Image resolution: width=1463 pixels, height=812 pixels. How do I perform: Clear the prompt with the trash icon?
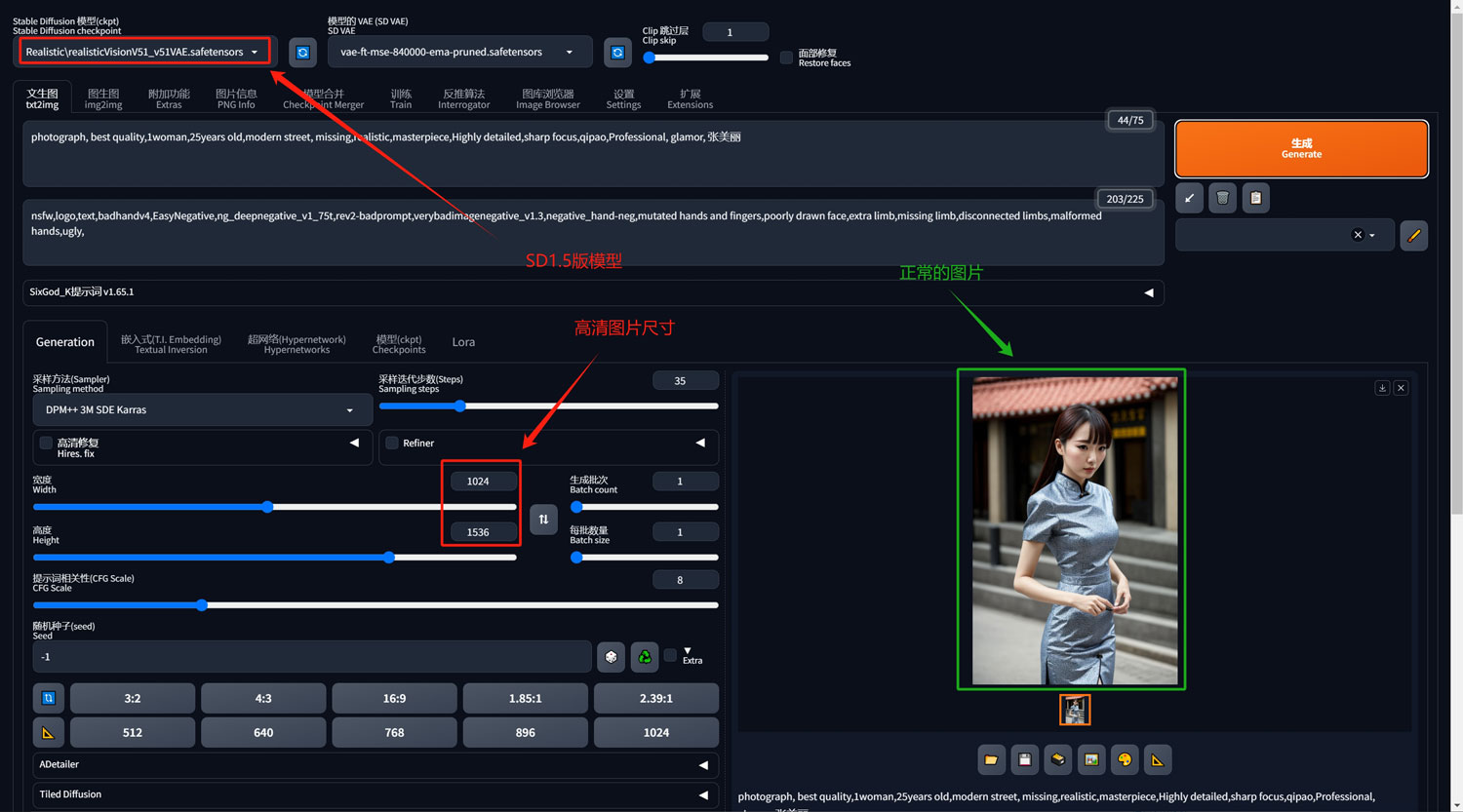(x=1222, y=198)
